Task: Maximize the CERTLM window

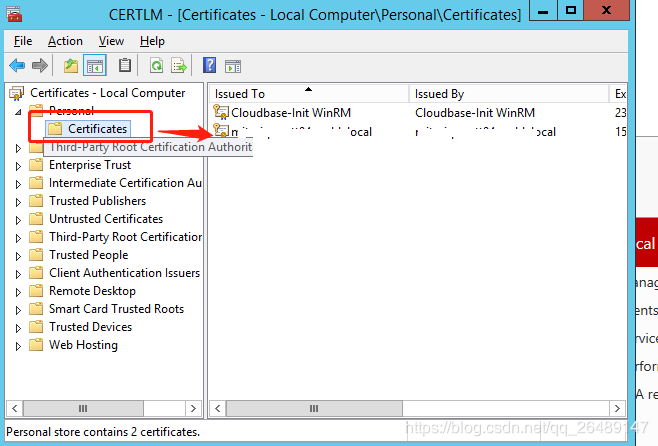Action: coord(570,10)
